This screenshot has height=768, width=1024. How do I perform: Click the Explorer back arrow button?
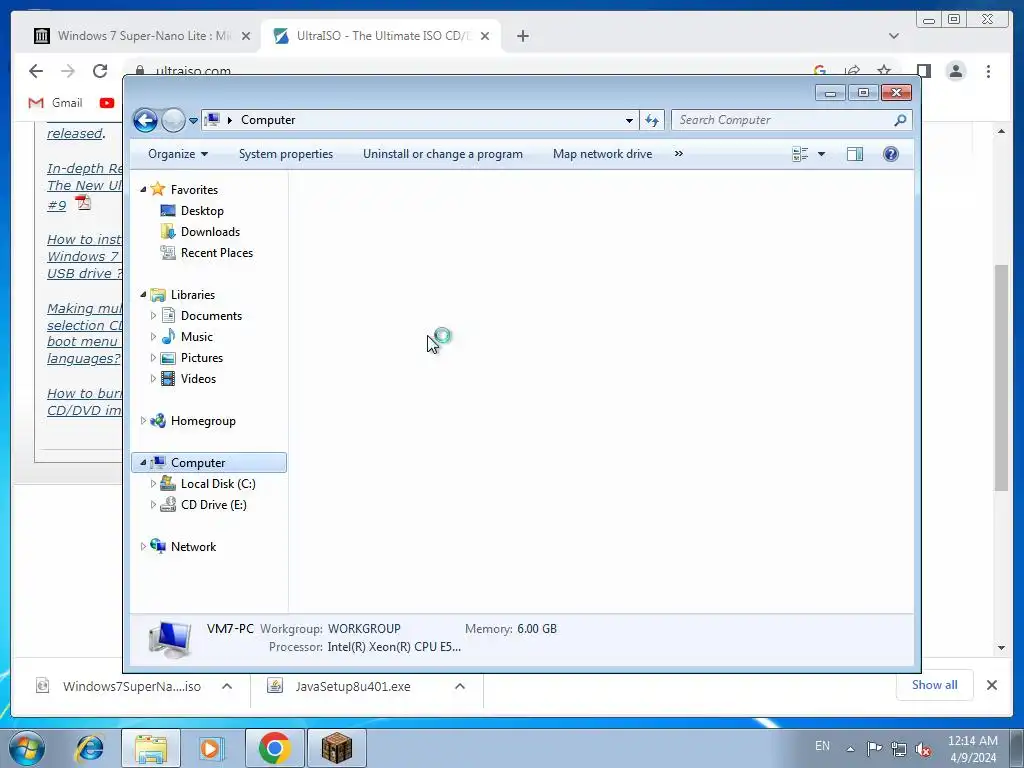pyautogui.click(x=145, y=120)
